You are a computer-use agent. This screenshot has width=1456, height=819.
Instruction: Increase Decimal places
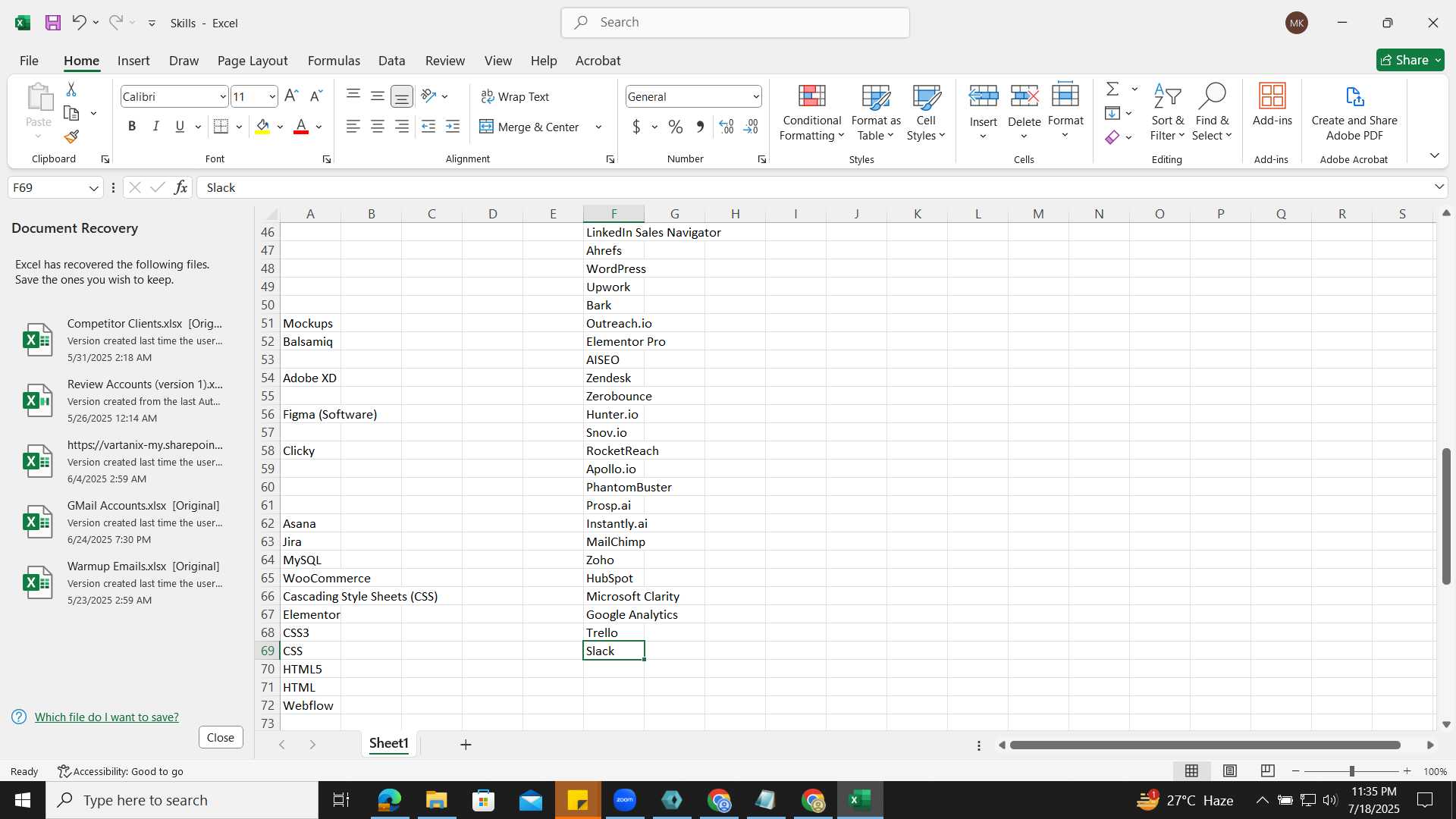[x=726, y=127]
